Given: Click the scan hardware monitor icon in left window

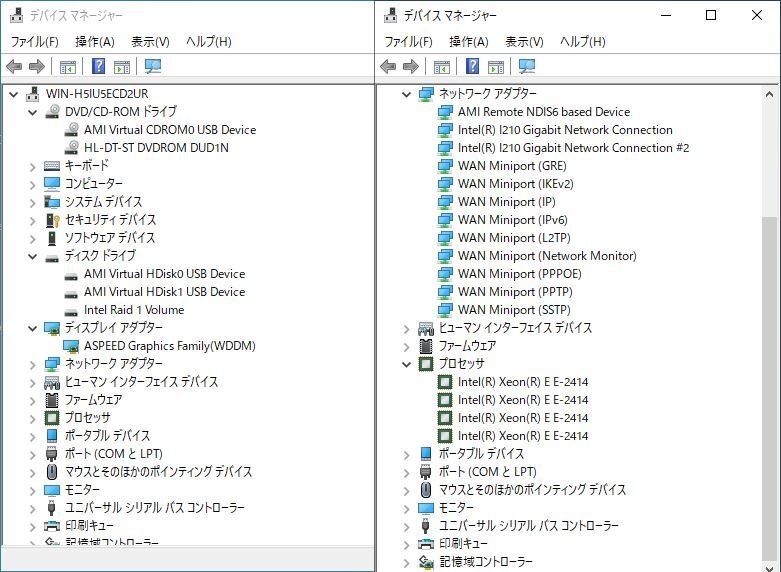Looking at the screenshot, I should (x=152, y=66).
